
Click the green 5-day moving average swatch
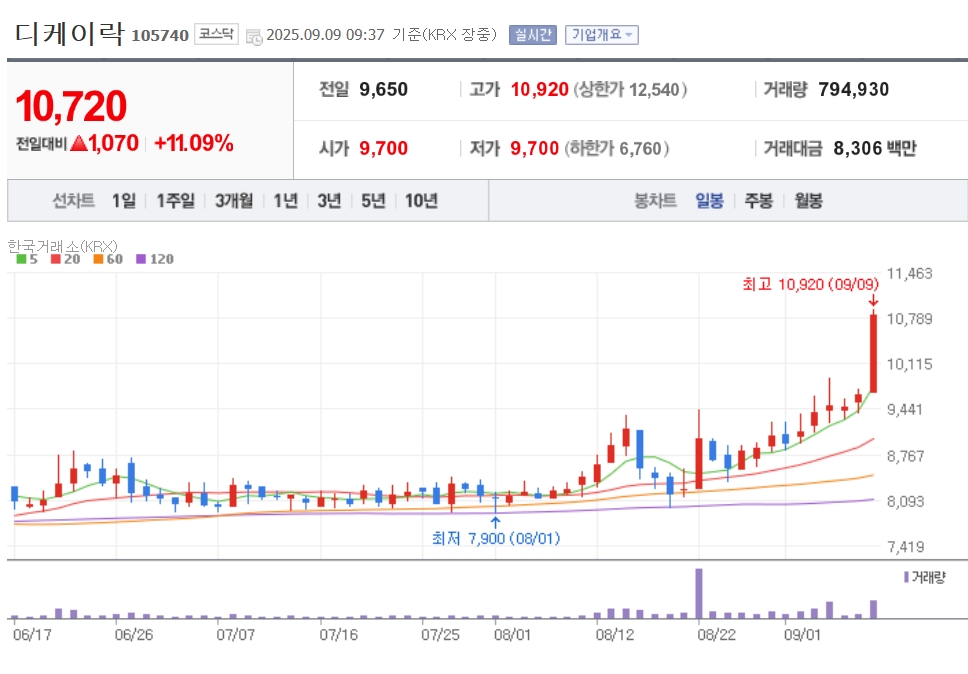[21, 259]
